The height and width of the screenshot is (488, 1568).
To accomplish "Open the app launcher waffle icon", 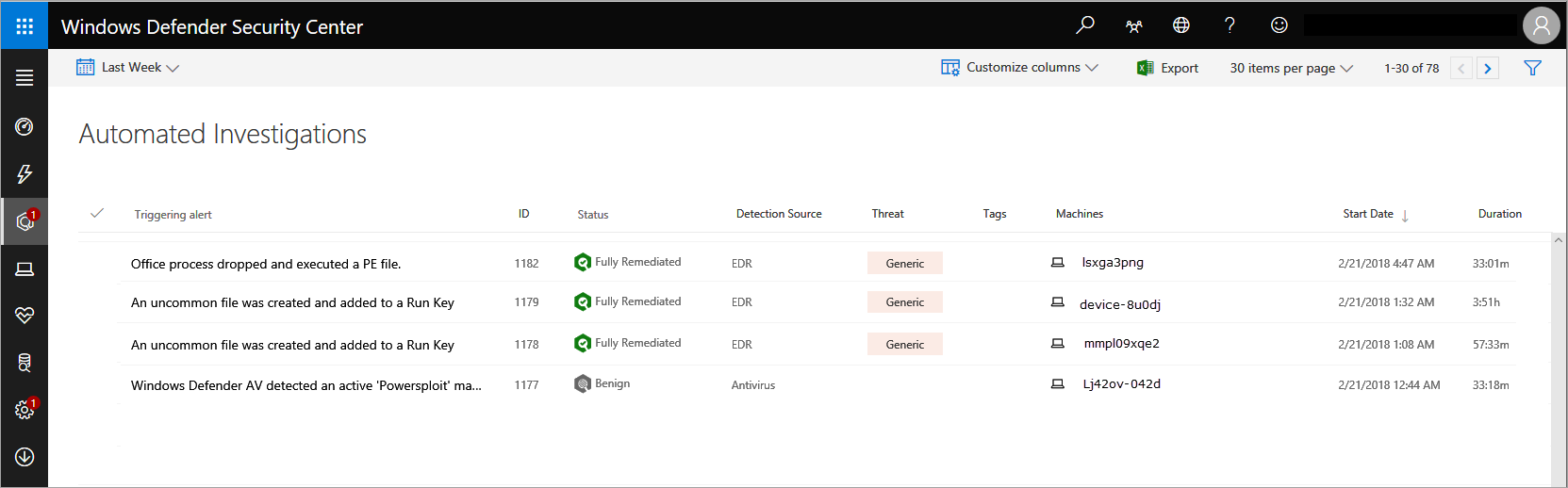I will tap(25, 25).
